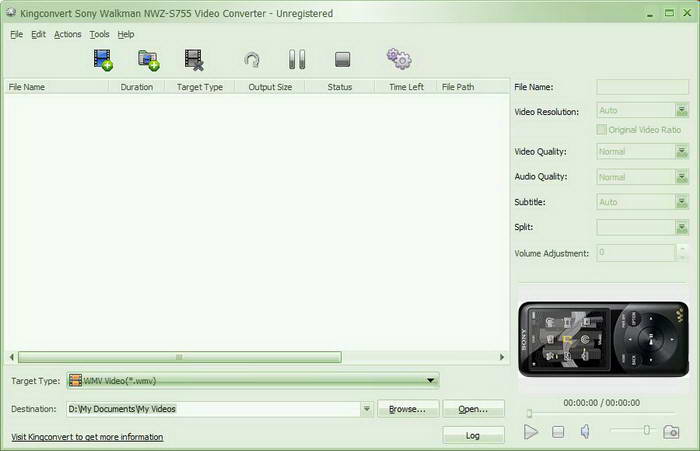700x451 pixels.
Task: Click the Volume Adjustment spinner arrows
Action: click(682, 253)
